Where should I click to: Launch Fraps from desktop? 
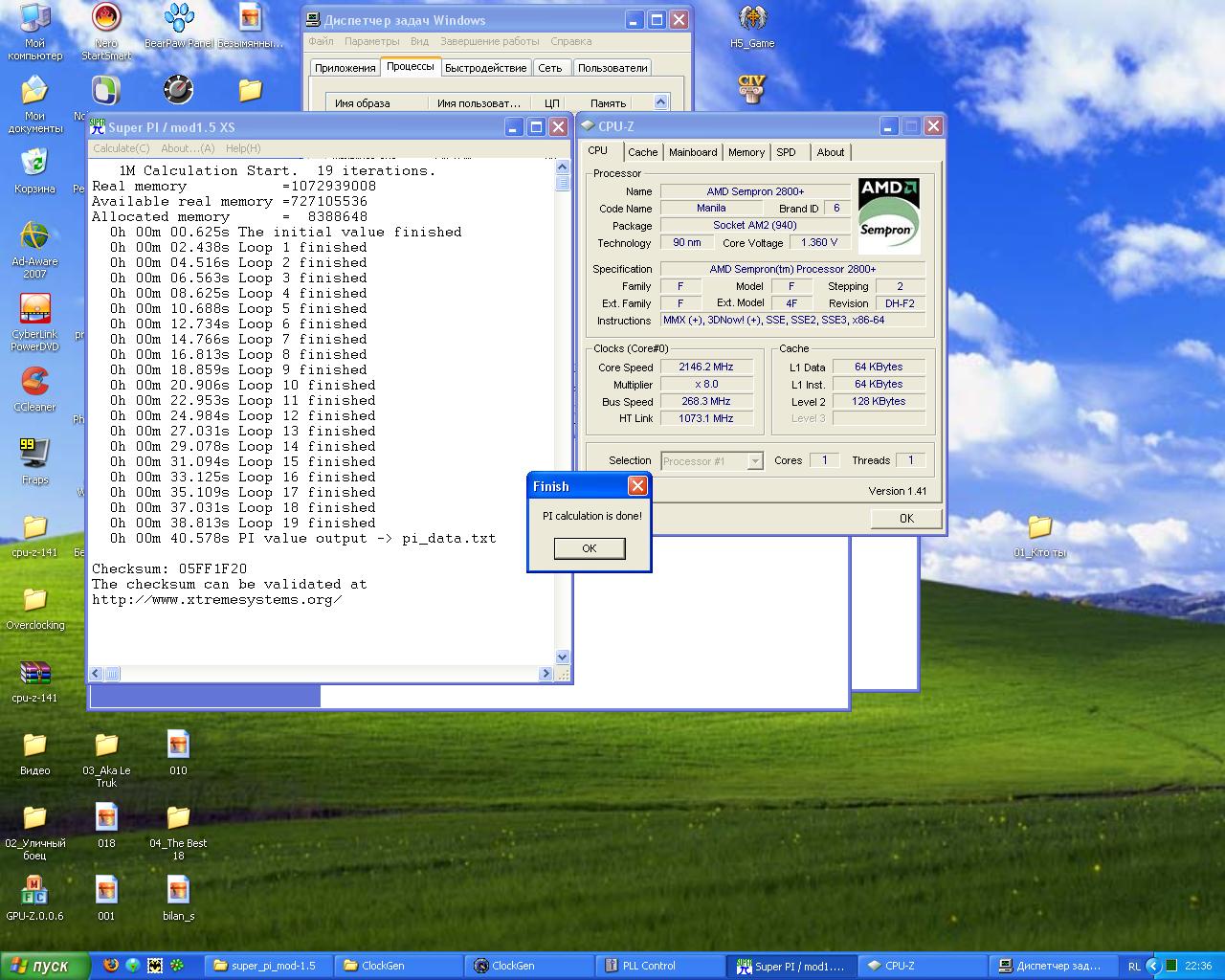coord(34,461)
